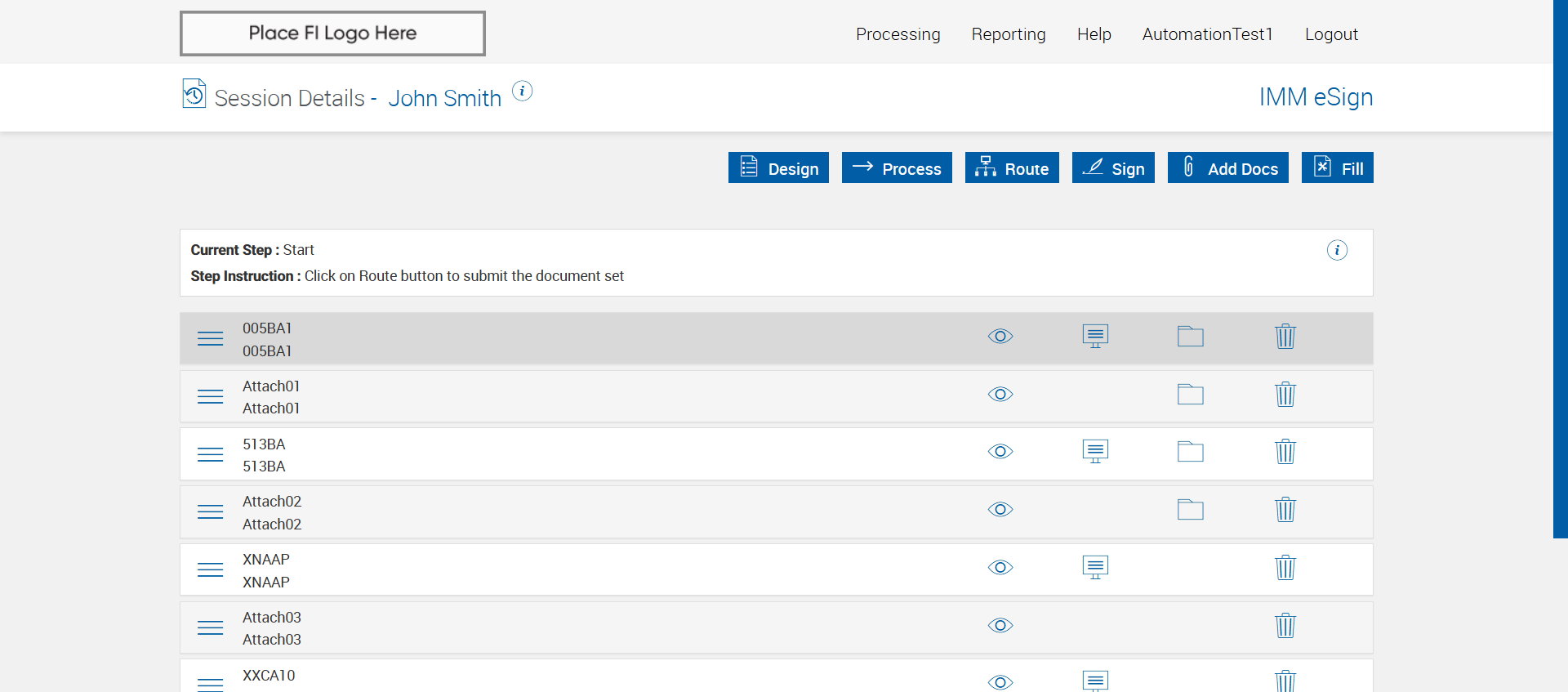Open the Reporting menu

coord(1008,34)
